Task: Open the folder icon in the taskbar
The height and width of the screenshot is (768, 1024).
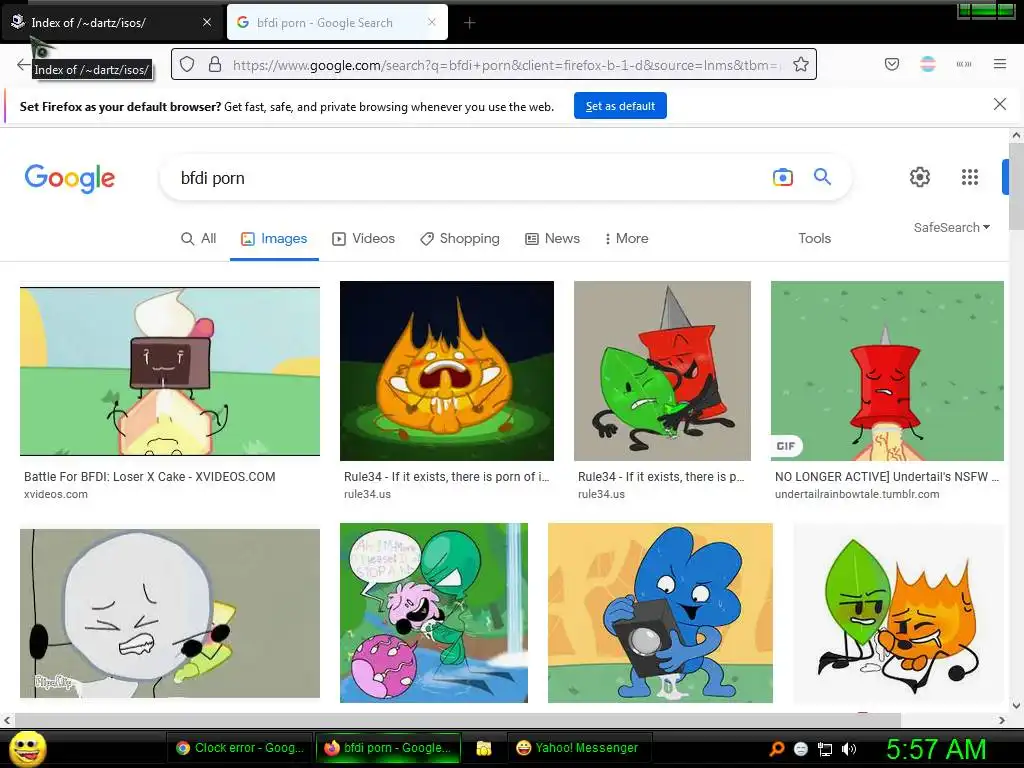Action: coord(484,748)
